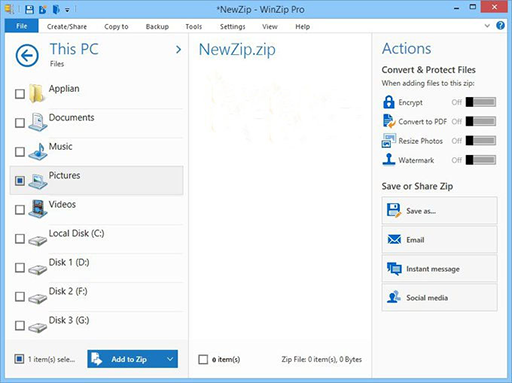512x383 pixels.
Task: Click the Resize Photos icon
Action: (389, 140)
